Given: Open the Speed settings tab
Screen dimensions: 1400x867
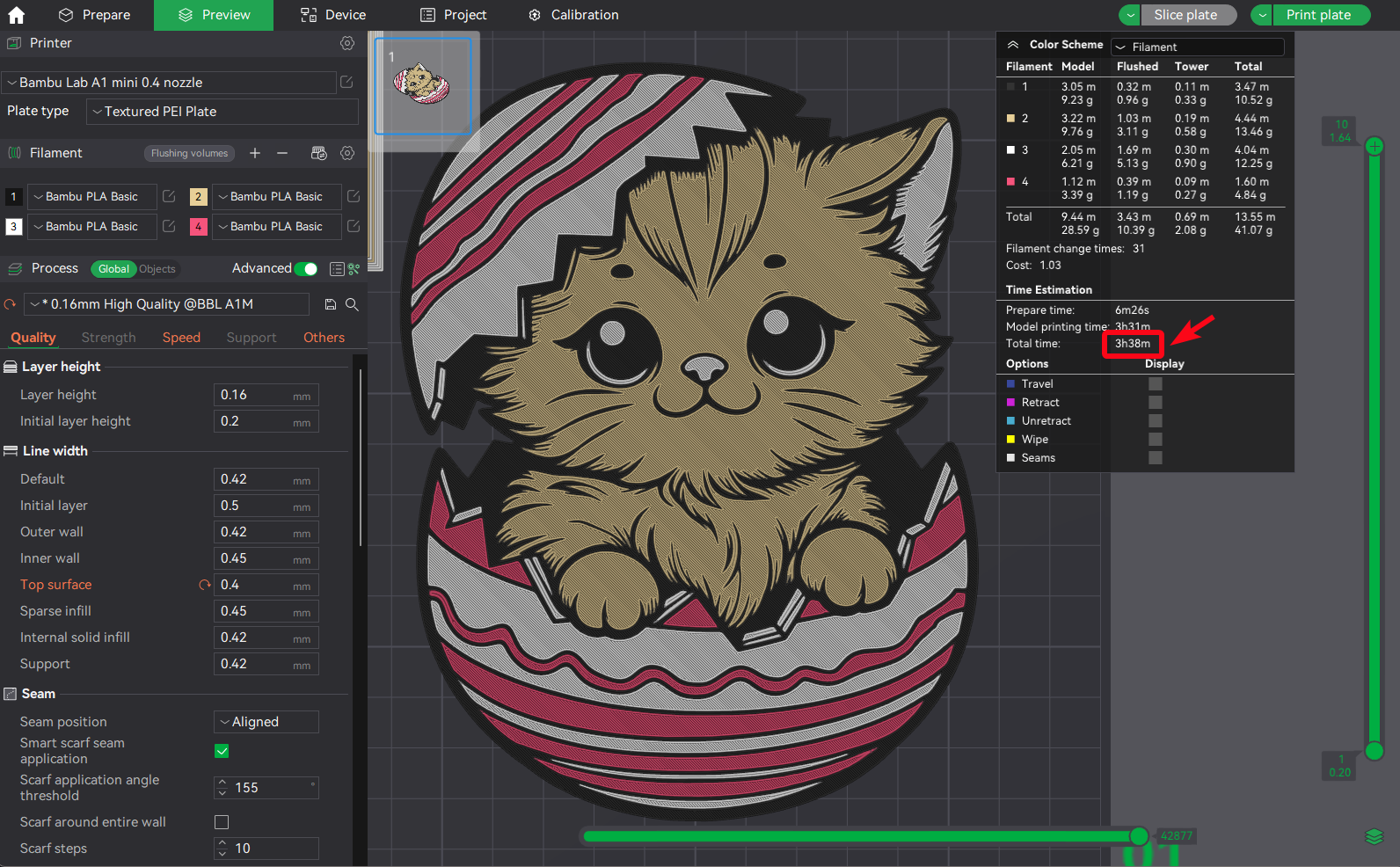Looking at the screenshot, I should pos(181,338).
